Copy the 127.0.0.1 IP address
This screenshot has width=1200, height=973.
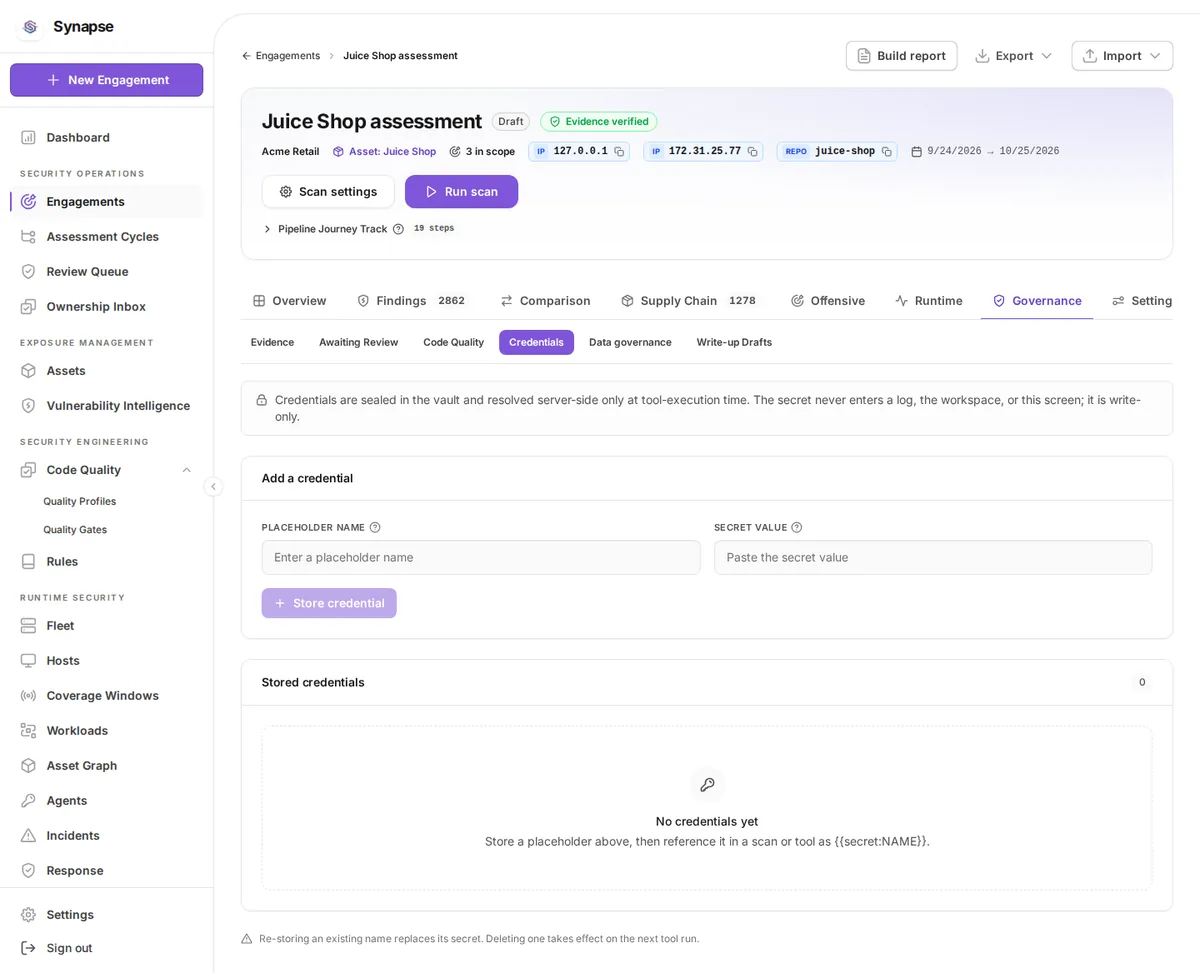(619, 152)
